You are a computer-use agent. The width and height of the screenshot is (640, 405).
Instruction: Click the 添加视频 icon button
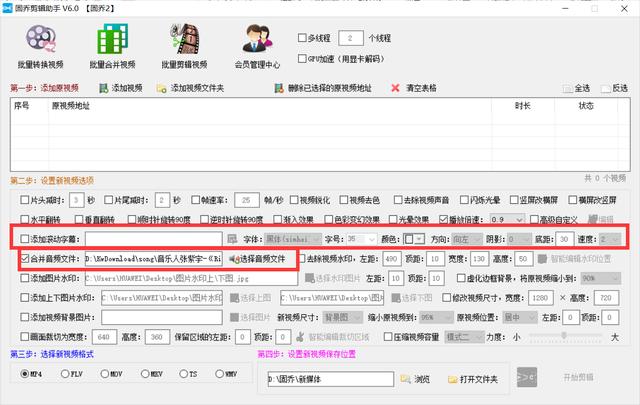[x=104, y=88]
